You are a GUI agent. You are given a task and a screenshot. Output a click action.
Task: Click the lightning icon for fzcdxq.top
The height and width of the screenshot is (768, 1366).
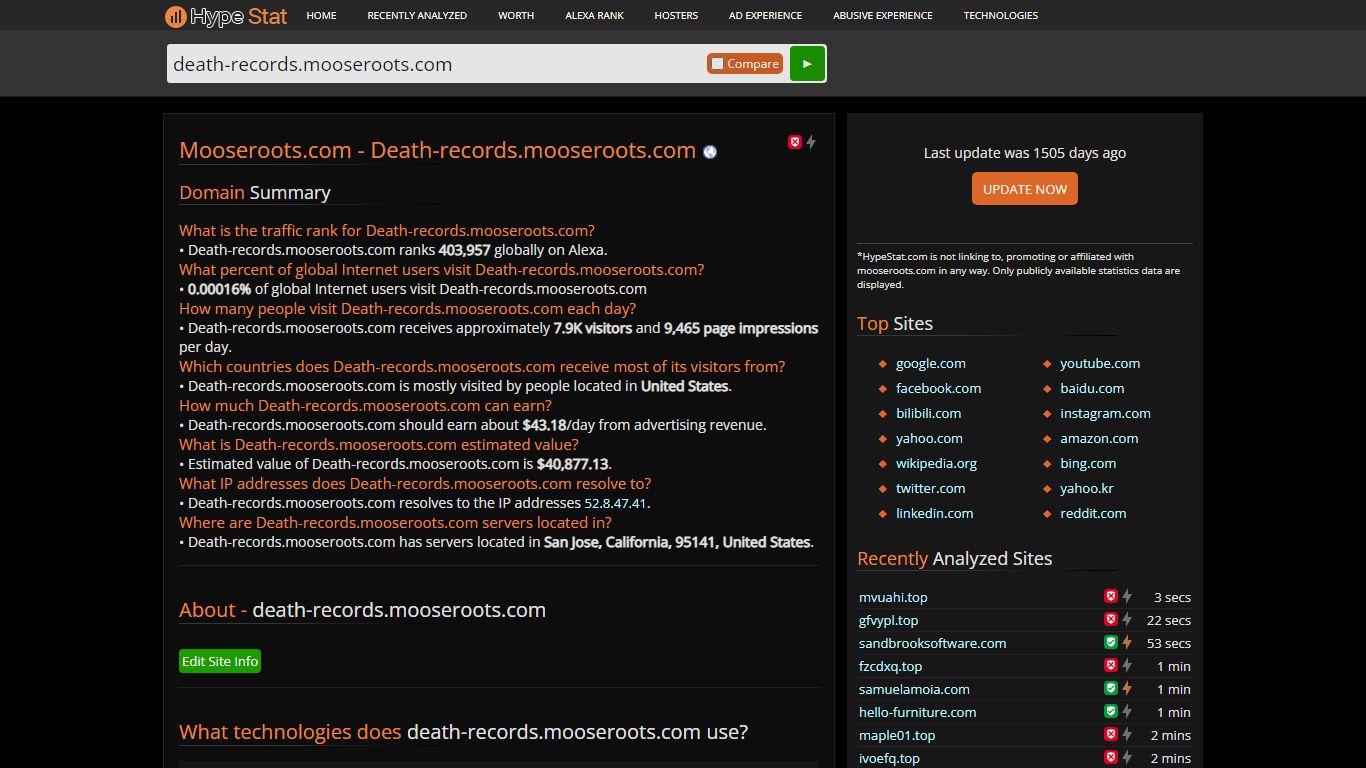point(1126,665)
